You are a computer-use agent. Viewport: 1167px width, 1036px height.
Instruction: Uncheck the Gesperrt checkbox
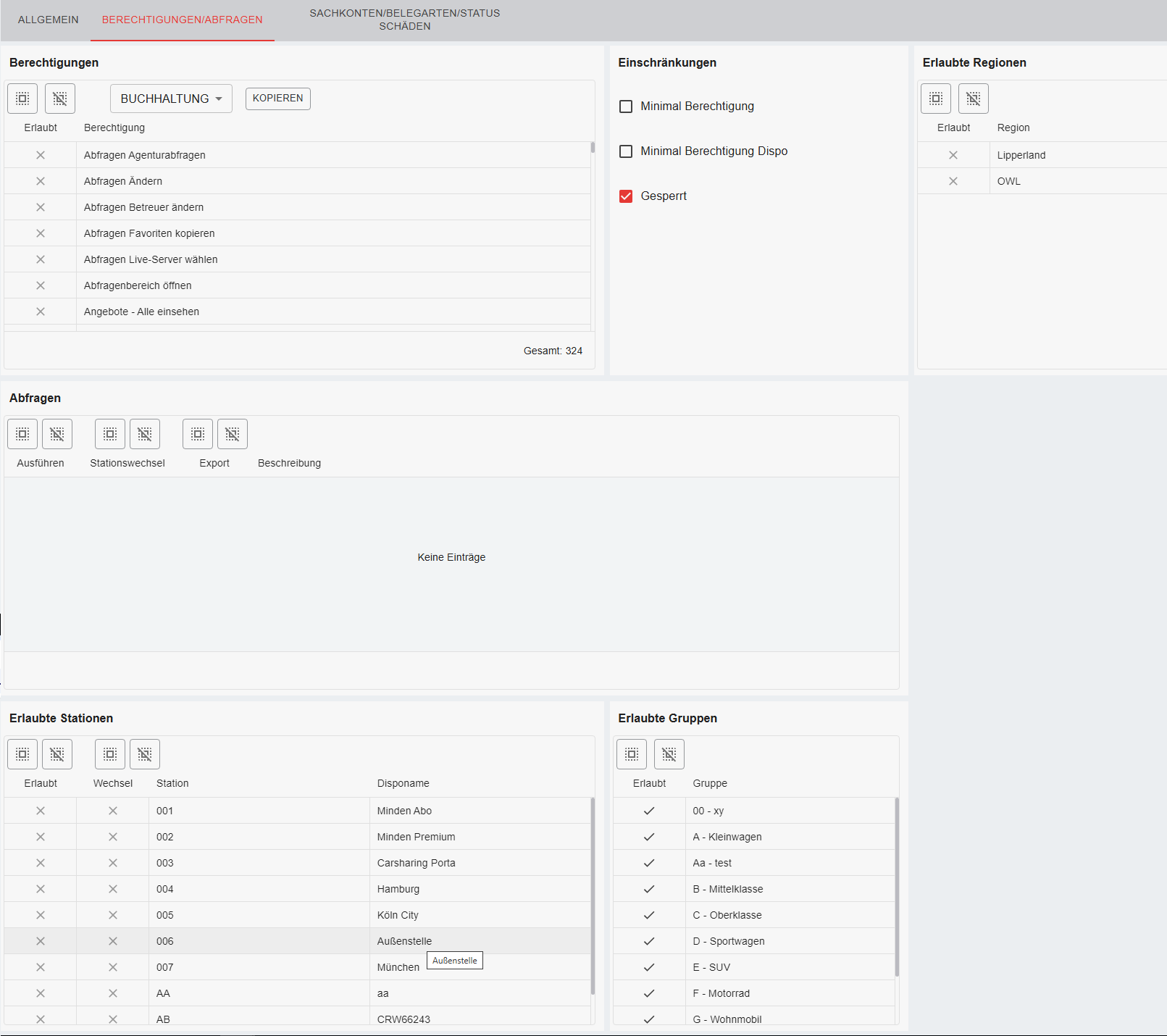pos(626,196)
